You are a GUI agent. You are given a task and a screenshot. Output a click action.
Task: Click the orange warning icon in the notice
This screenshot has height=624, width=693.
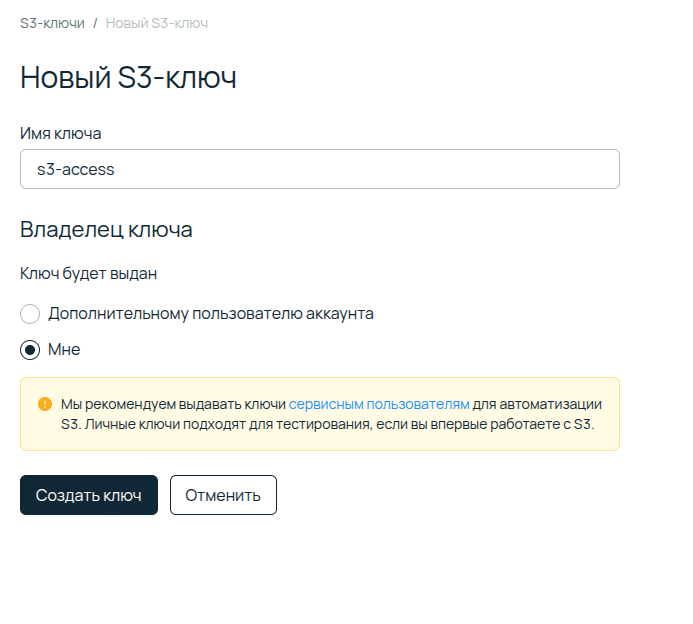pos(45,404)
